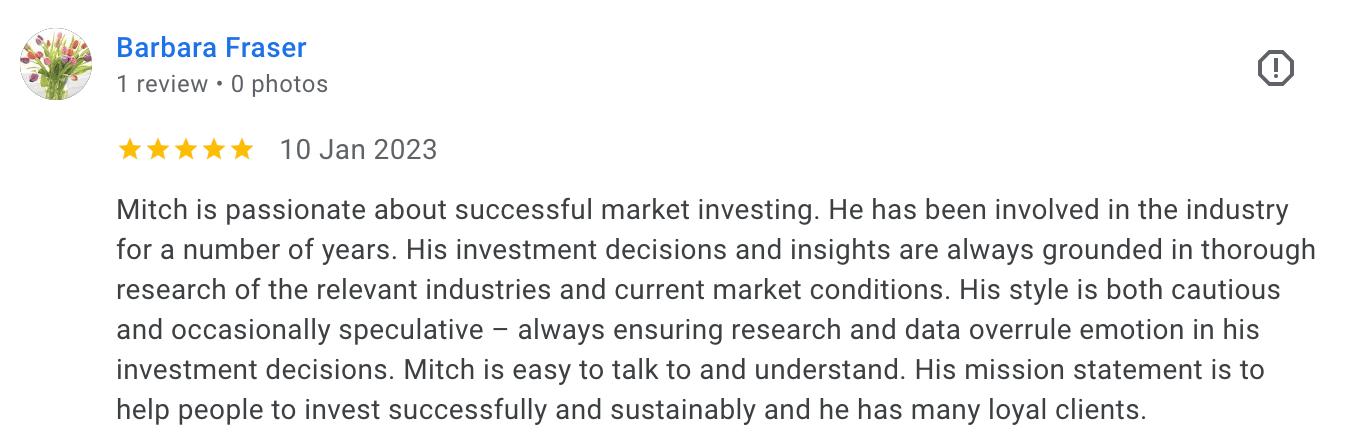Click the "0 photos" count text
The width and height of the screenshot is (1362, 446).
tap(279, 84)
